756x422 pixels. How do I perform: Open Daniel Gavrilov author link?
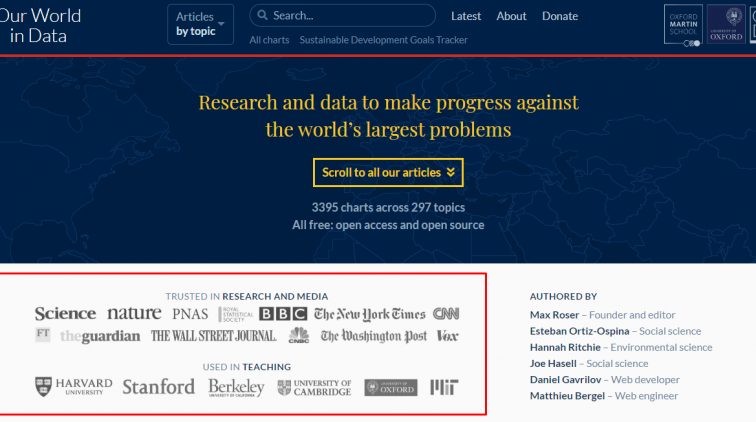[x=566, y=380]
